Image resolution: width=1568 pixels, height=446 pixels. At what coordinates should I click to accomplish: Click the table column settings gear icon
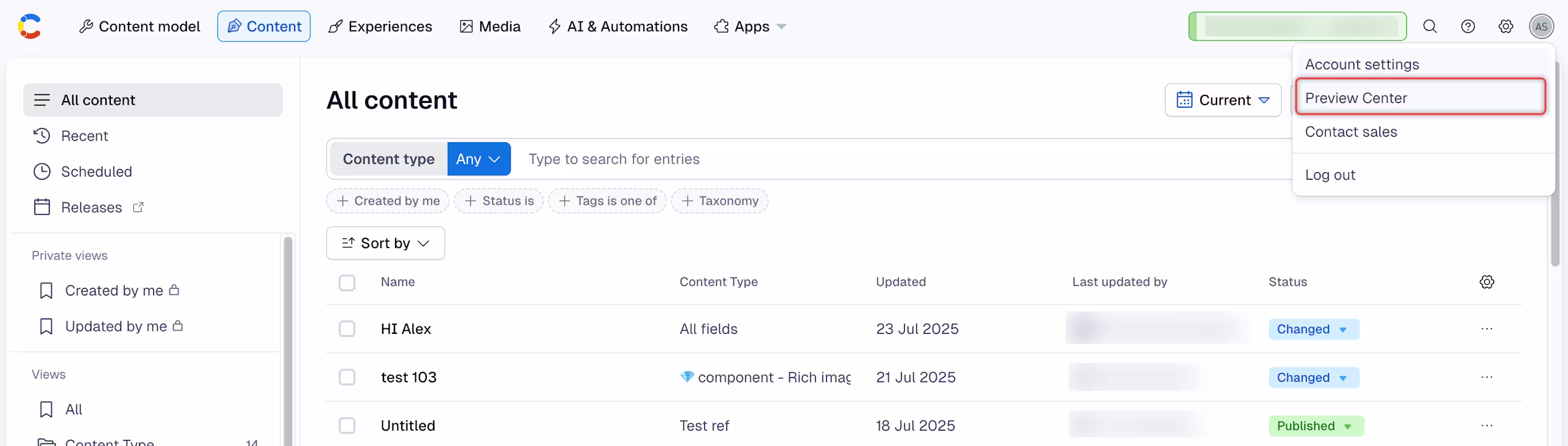pyautogui.click(x=1487, y=282)
